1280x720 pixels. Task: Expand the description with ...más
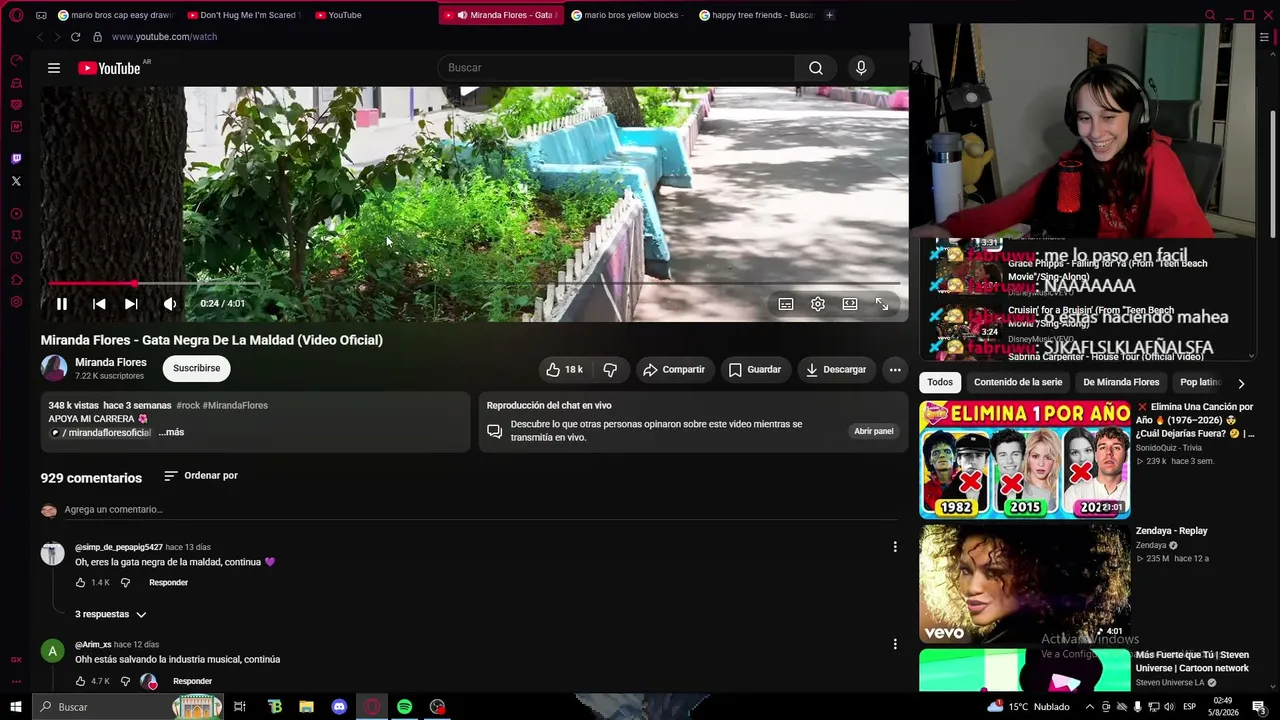pos(171,432)
